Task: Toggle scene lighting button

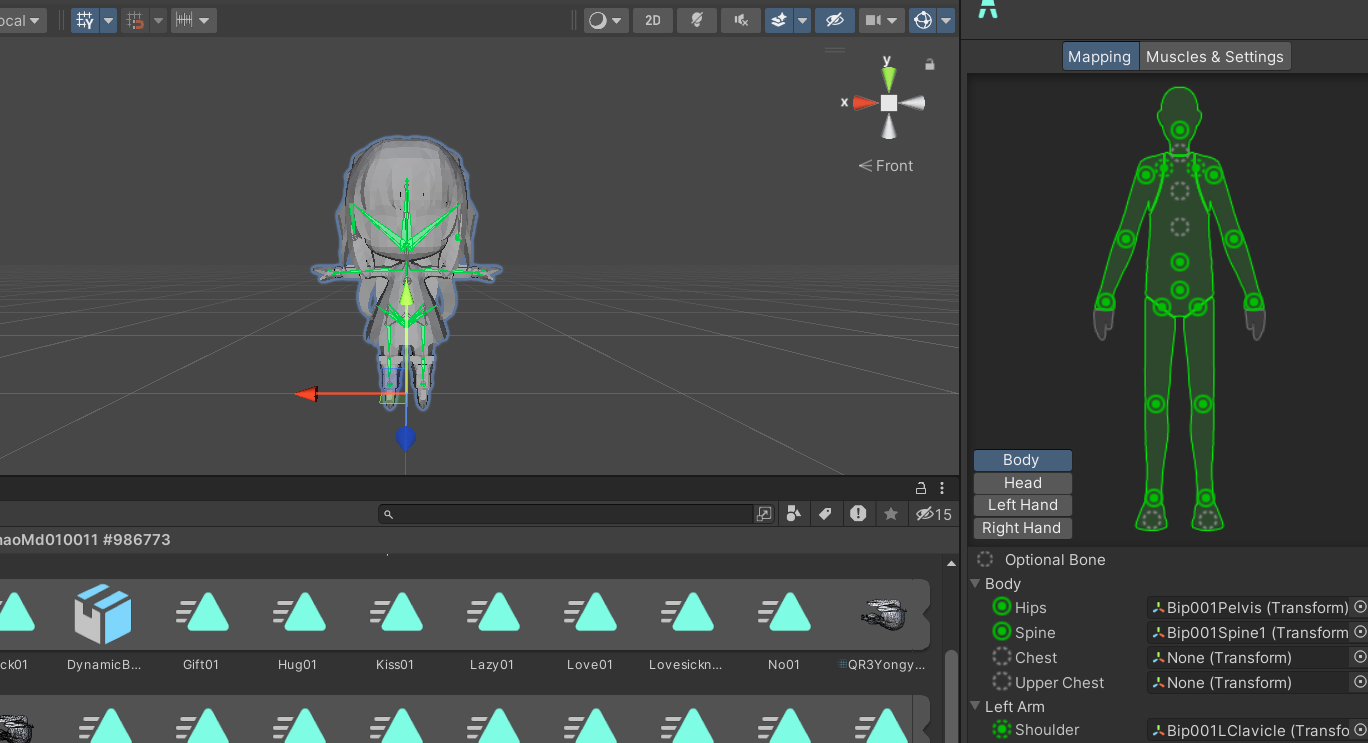Action: tap(696, 20)
